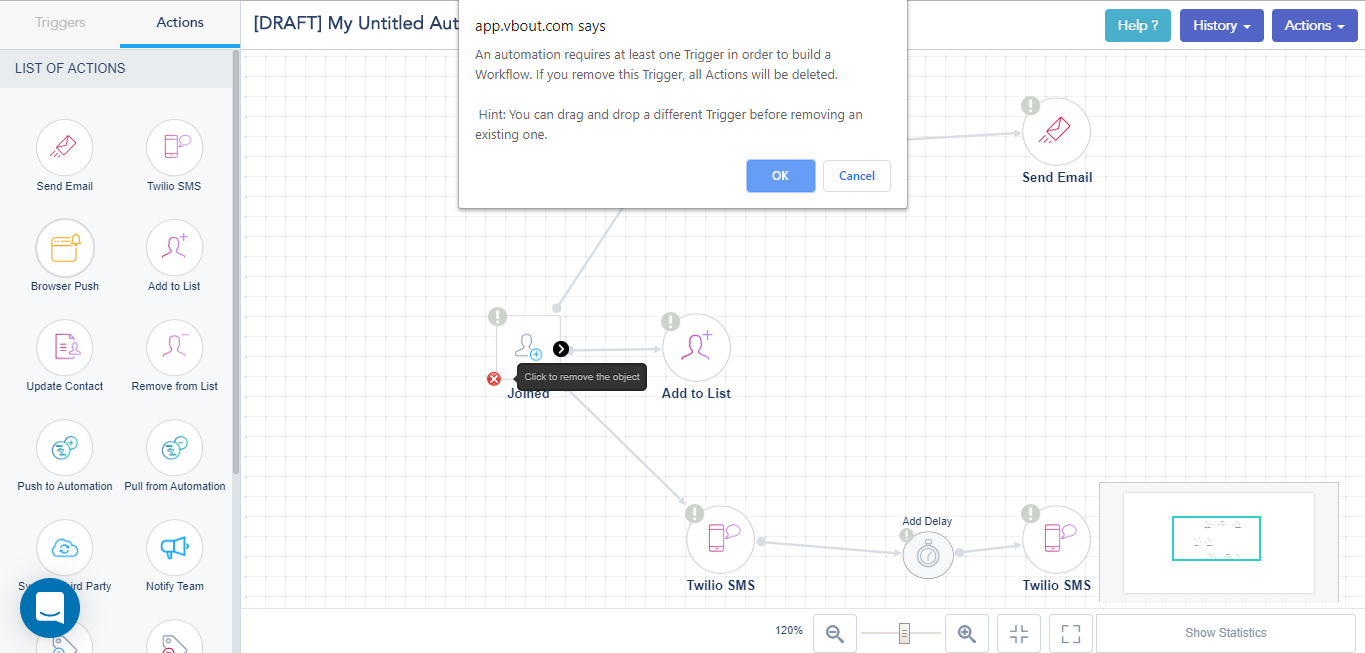Select the Add to List node on canvas
Image resolution: width=1365 pixels, height=653 pixels.
coord(696,347)
